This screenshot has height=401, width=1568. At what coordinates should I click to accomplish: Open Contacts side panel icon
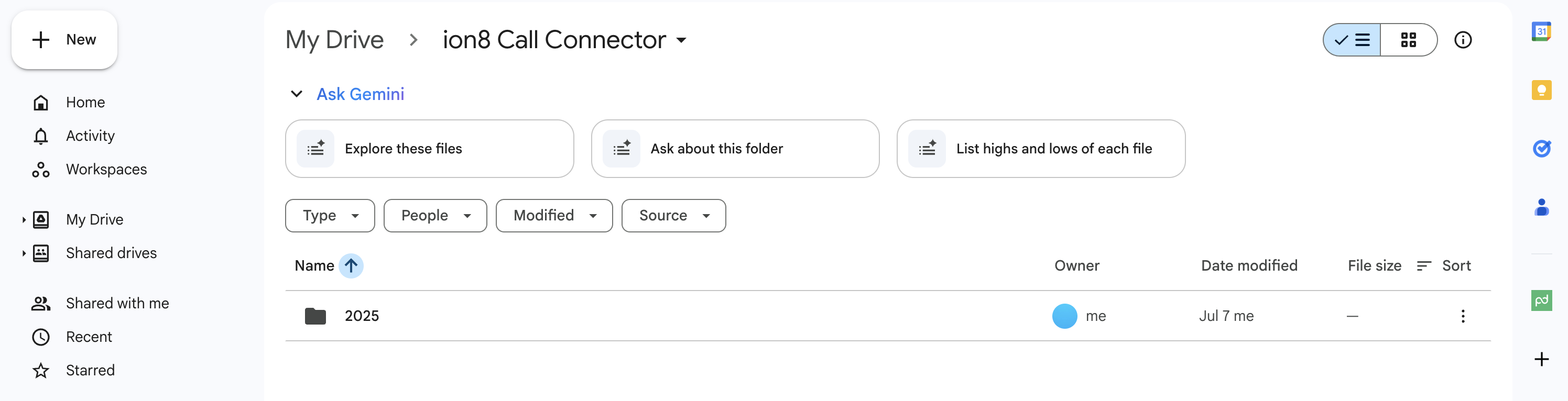click(1541, 207)
